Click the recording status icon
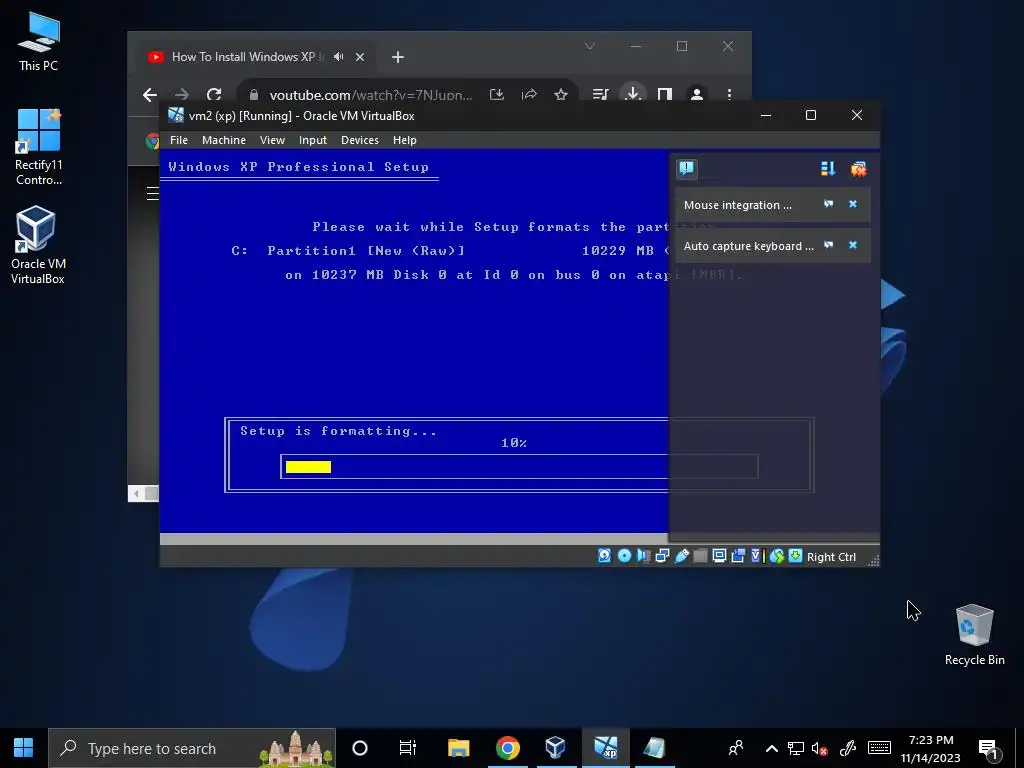 click(x=738, y=556)
